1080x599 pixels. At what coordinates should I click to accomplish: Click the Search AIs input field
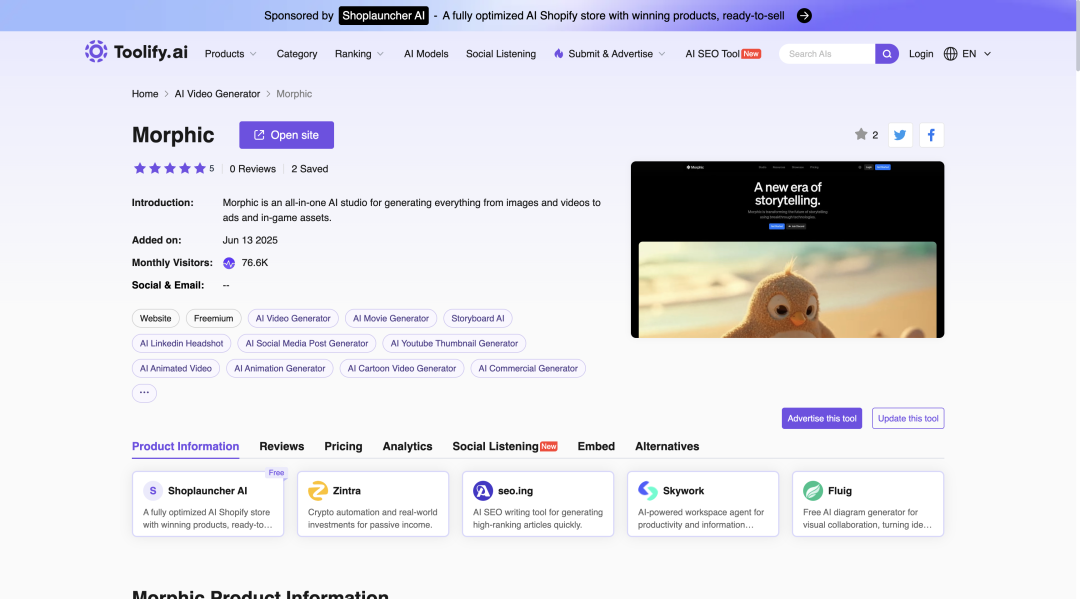pyautogui.click(x=827, y=54)
